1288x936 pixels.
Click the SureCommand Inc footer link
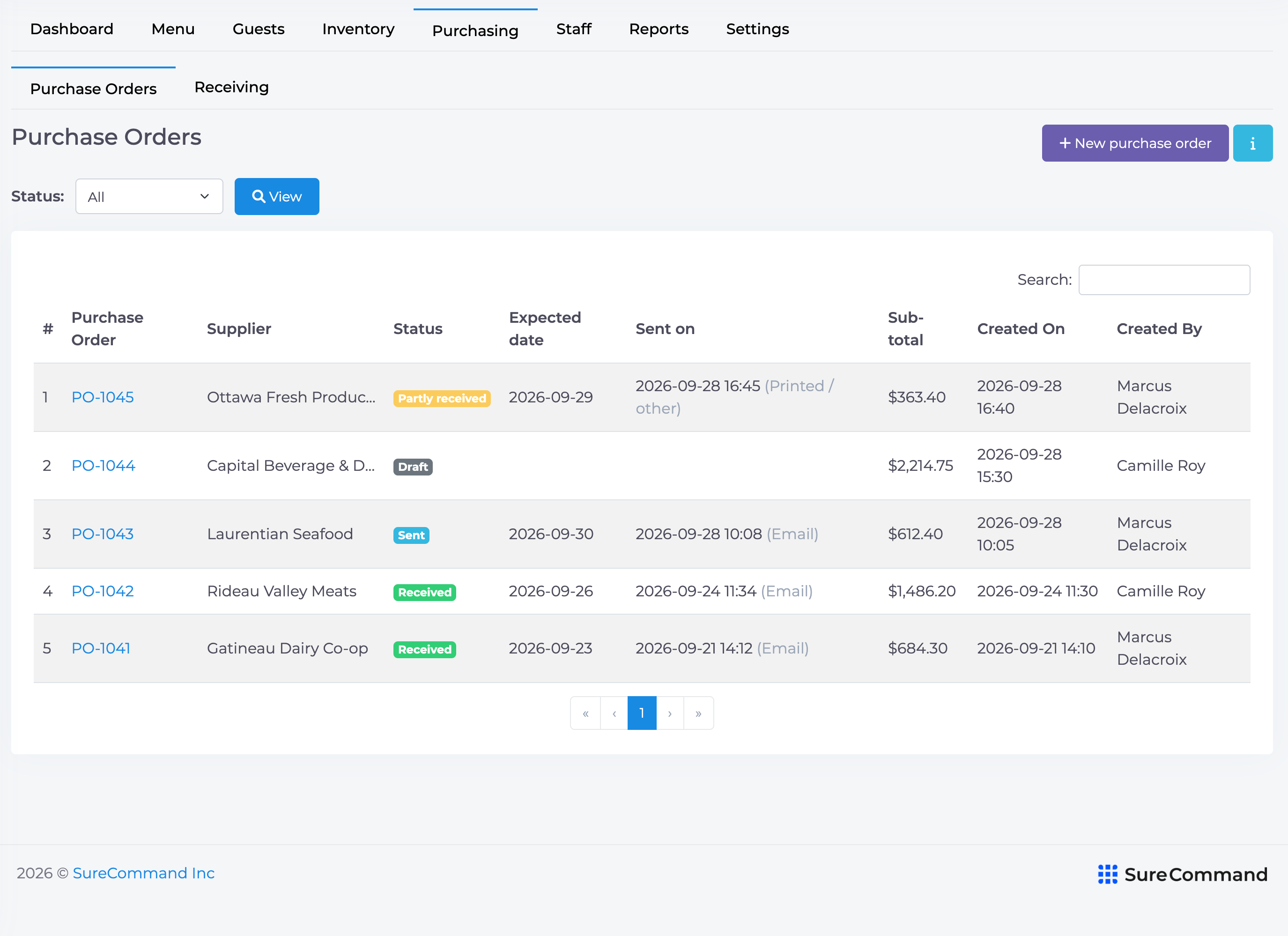pyautogui.click(x=144, y=873)
